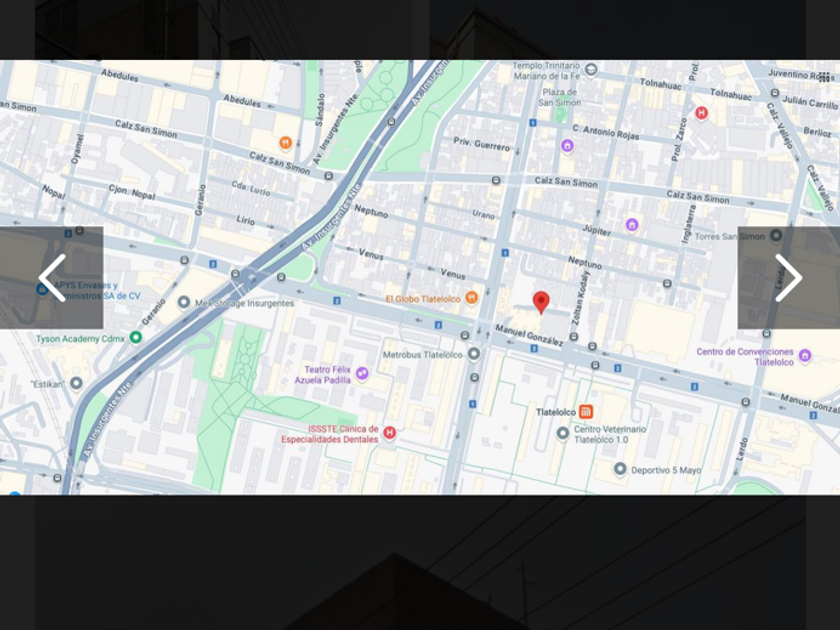Click the purple icon near Júpiter street
This screenshot has width=840, height=630.
tap(632, 225)
